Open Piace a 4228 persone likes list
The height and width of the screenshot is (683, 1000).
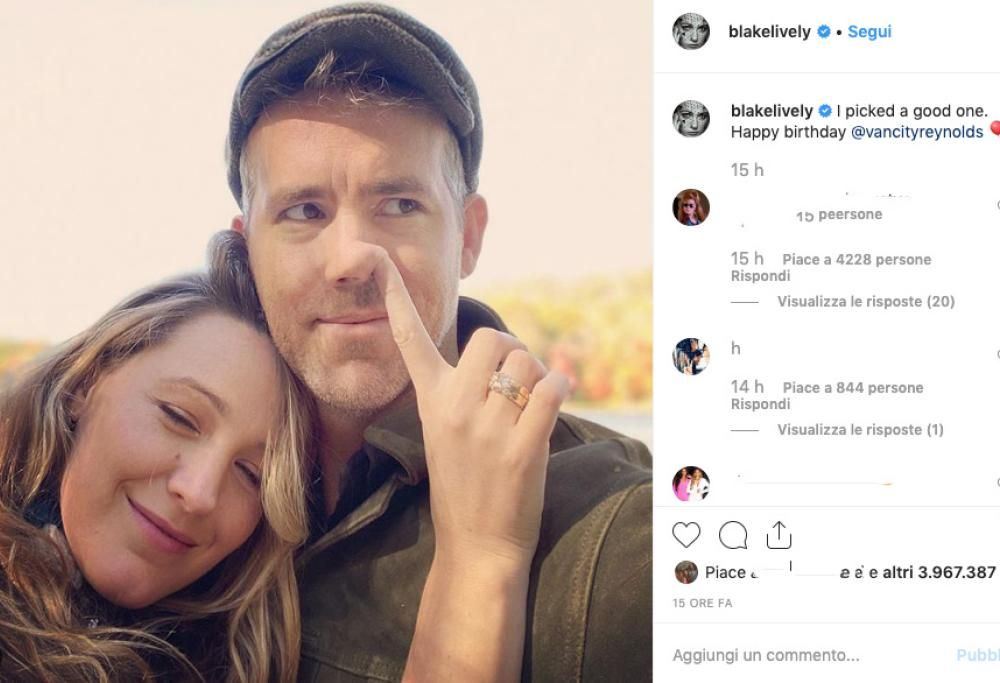[856, 259]
